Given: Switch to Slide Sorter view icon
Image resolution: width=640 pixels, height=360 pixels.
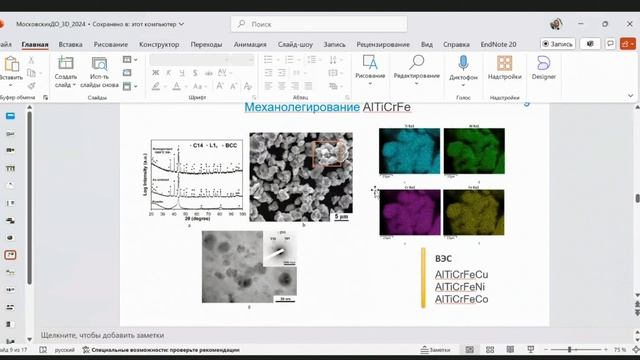Looking at the screenshot, I should (x=490, y=349).
